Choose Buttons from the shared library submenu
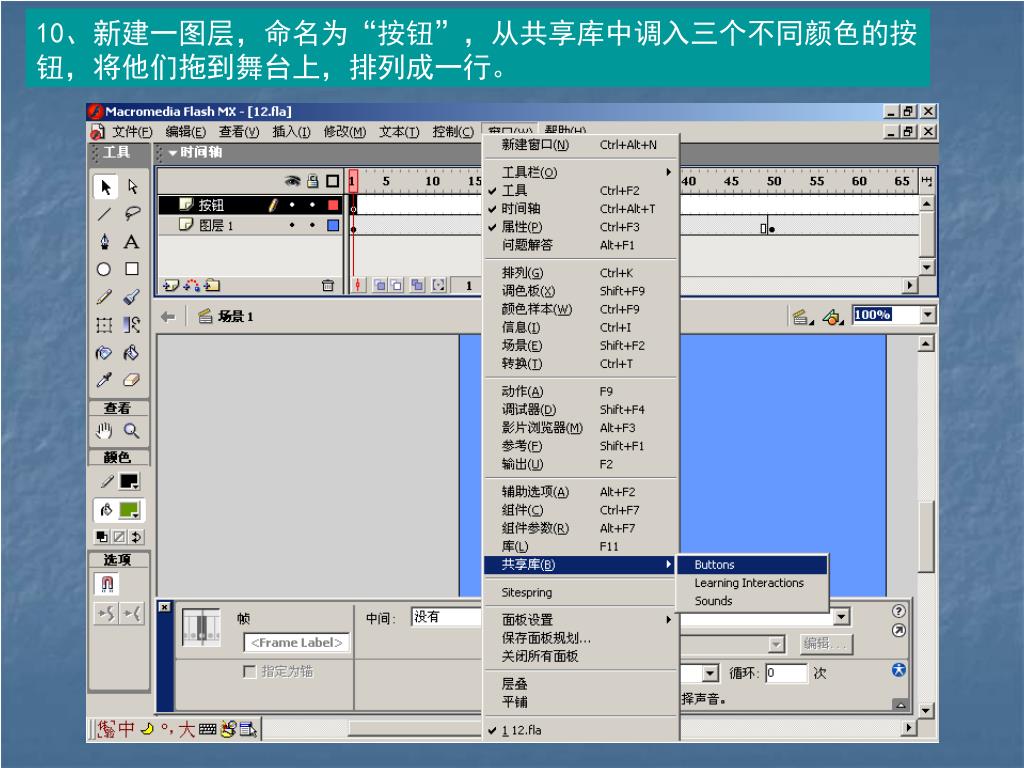The image size is (1024, 768). (x=752, y=565)
